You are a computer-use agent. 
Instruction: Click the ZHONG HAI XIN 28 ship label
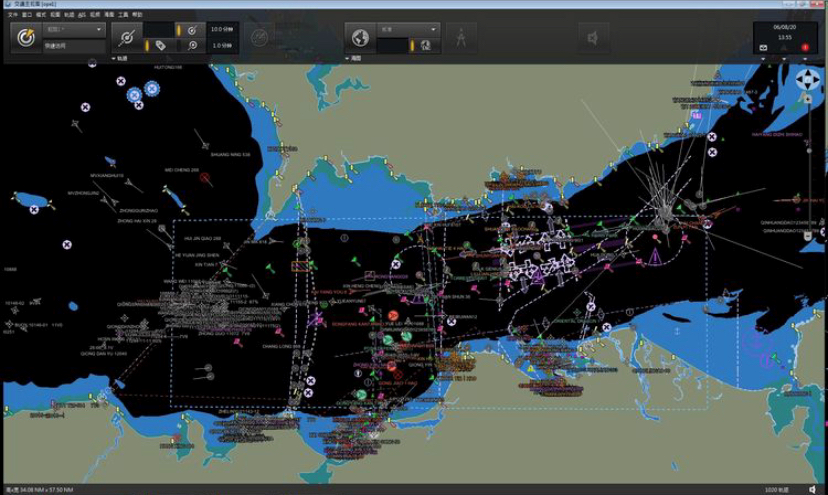click(137, 221)
